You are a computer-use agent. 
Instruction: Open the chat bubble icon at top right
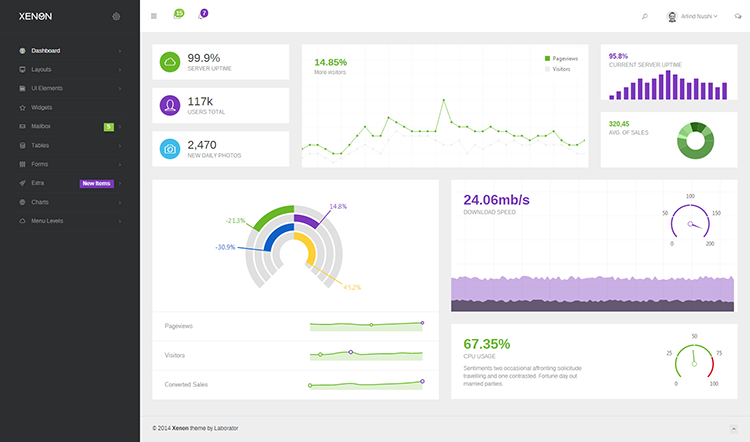[738, 16]
